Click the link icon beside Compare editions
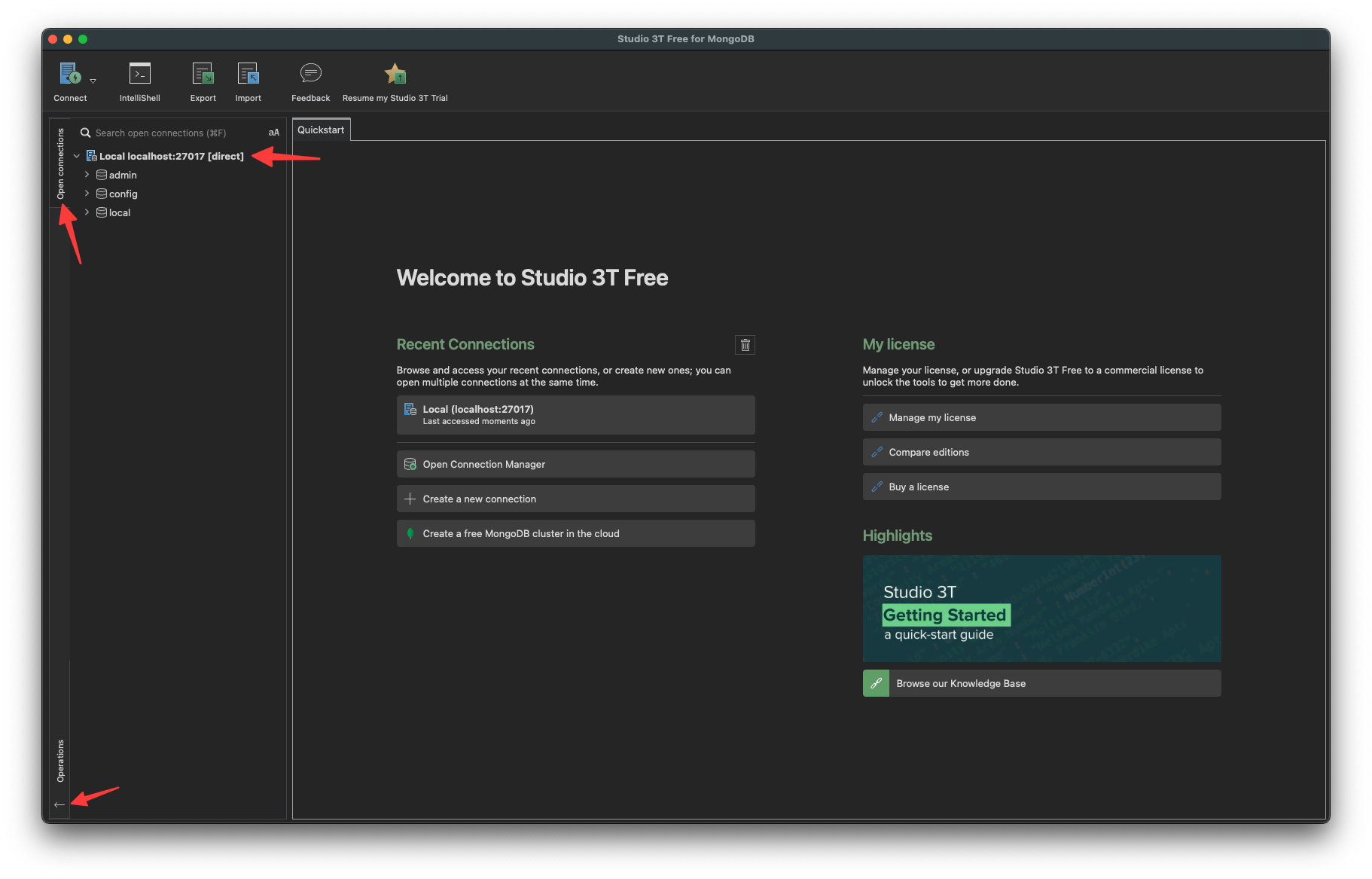 click(x=877, y=452)
